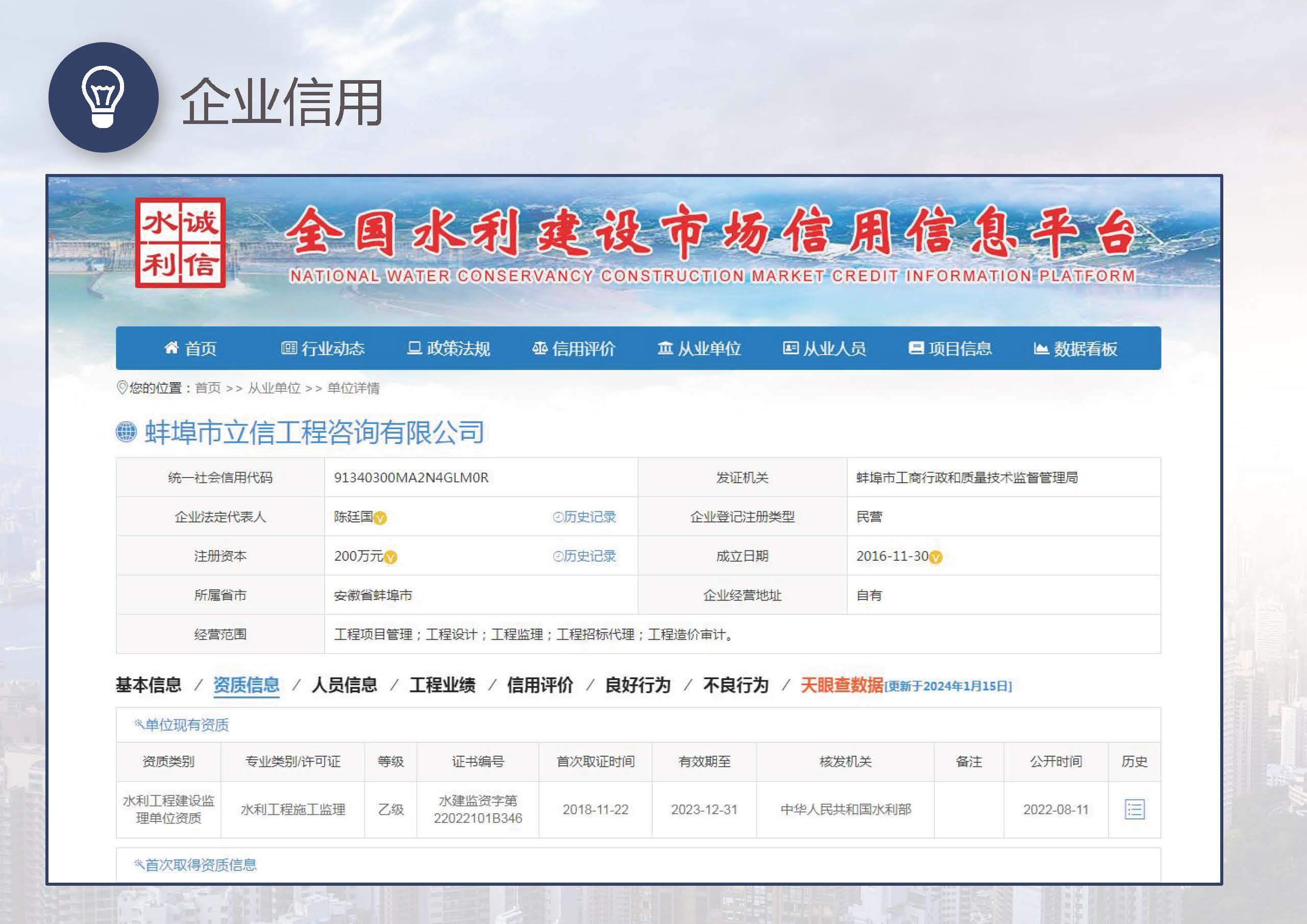Image resolution: width=1307 pixels, height=924 pixels.
Task: Click the 资质类别 column header
Action: click(x=168, y=761)
